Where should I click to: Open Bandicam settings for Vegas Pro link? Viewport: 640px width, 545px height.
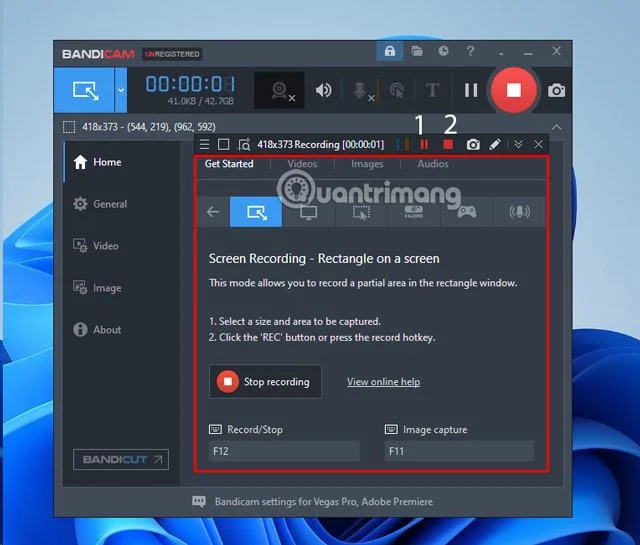tap(324, 502)
